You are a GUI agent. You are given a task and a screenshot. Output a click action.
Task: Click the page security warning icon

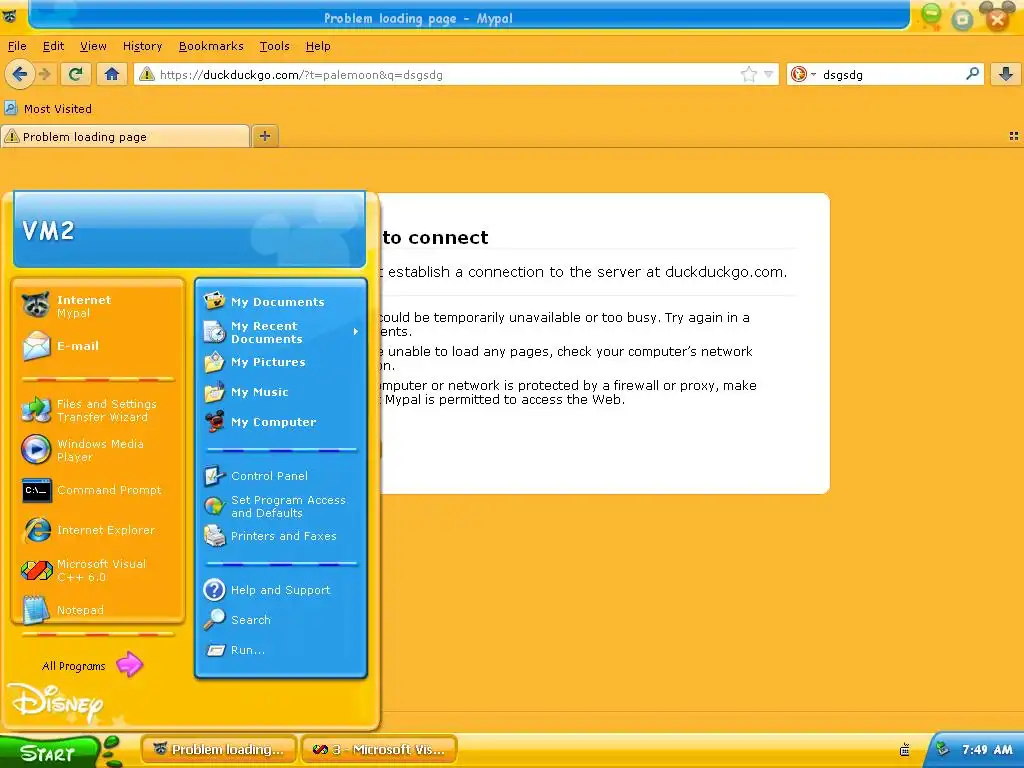[x=146, y=74]
